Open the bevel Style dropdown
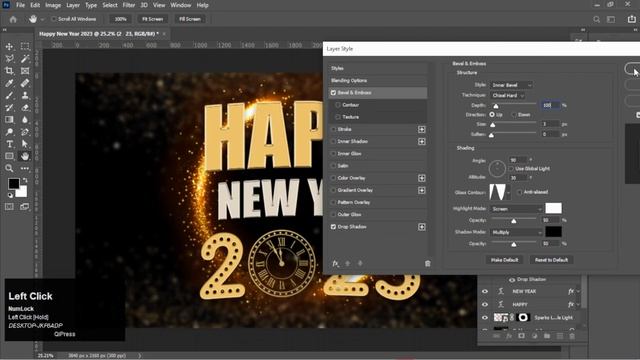The image size is (640, 360). (511, 85)
